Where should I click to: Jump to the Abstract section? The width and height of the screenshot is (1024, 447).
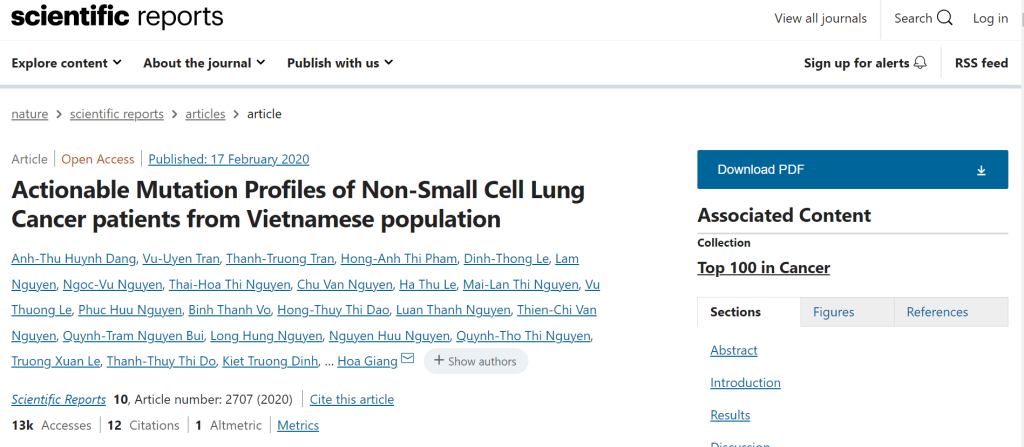pos(733,351)
